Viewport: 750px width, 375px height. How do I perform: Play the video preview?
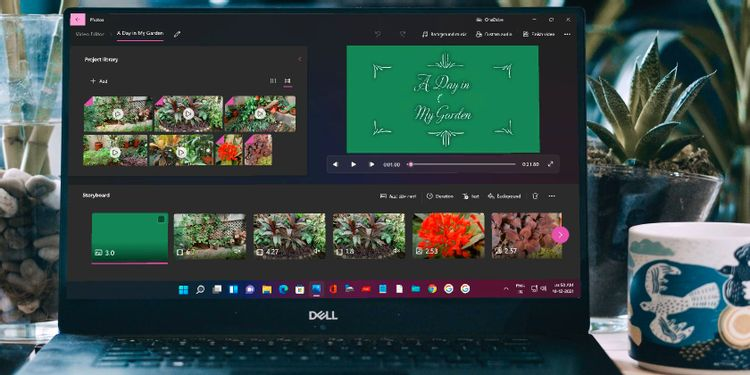pyautogui.click(x=353, y=165)
